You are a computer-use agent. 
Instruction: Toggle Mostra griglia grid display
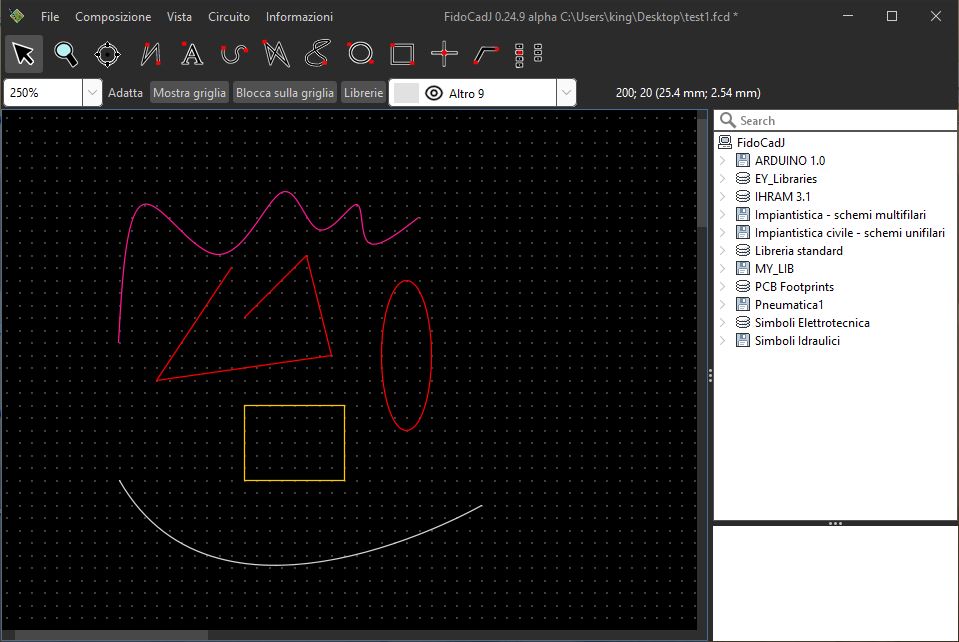click(189, 93)
